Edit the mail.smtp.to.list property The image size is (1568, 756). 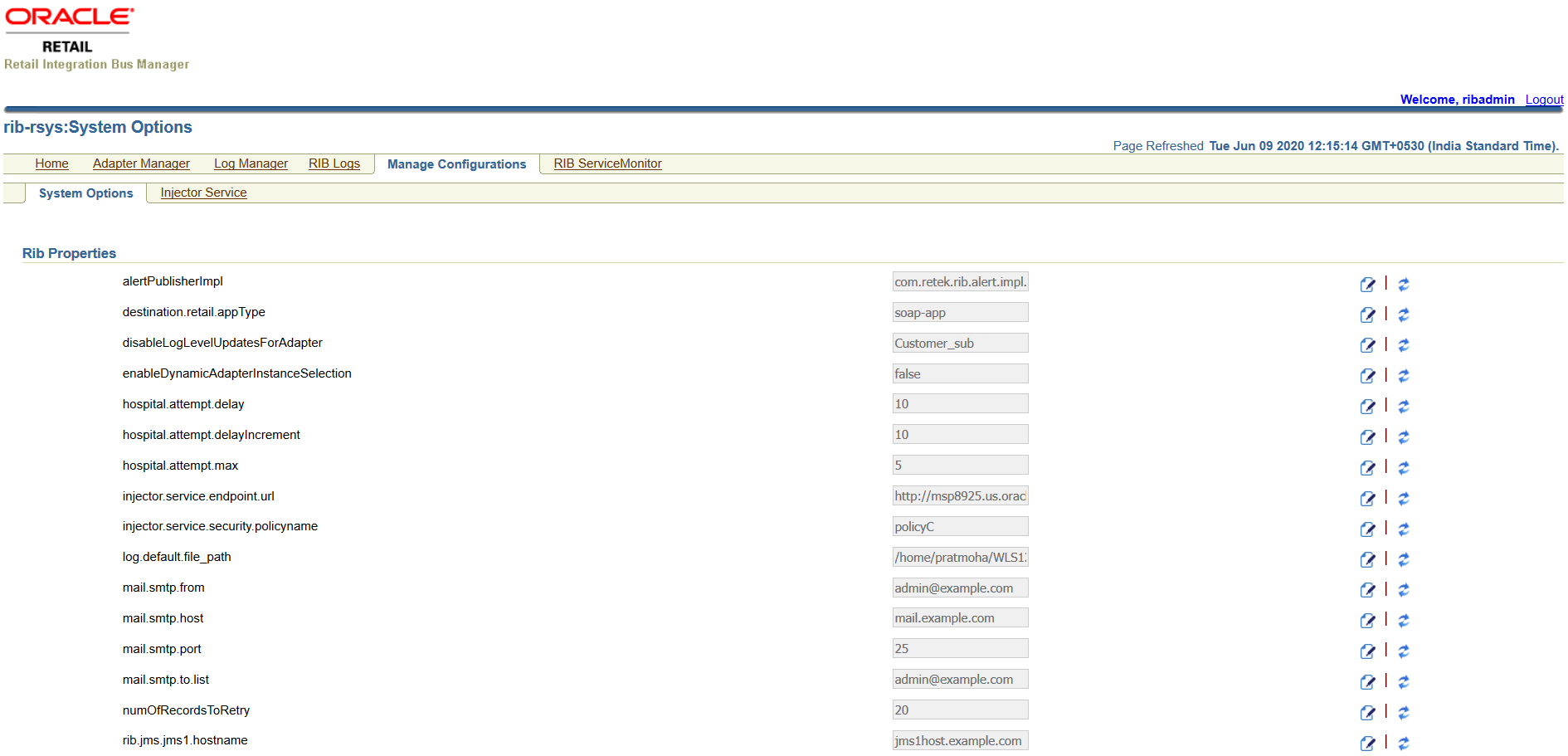1367,682
